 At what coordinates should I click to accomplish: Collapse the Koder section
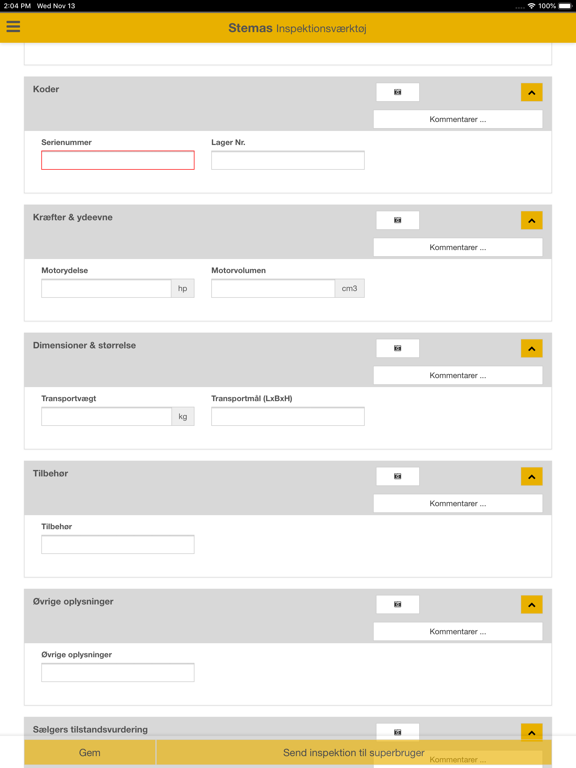point(531,93)
